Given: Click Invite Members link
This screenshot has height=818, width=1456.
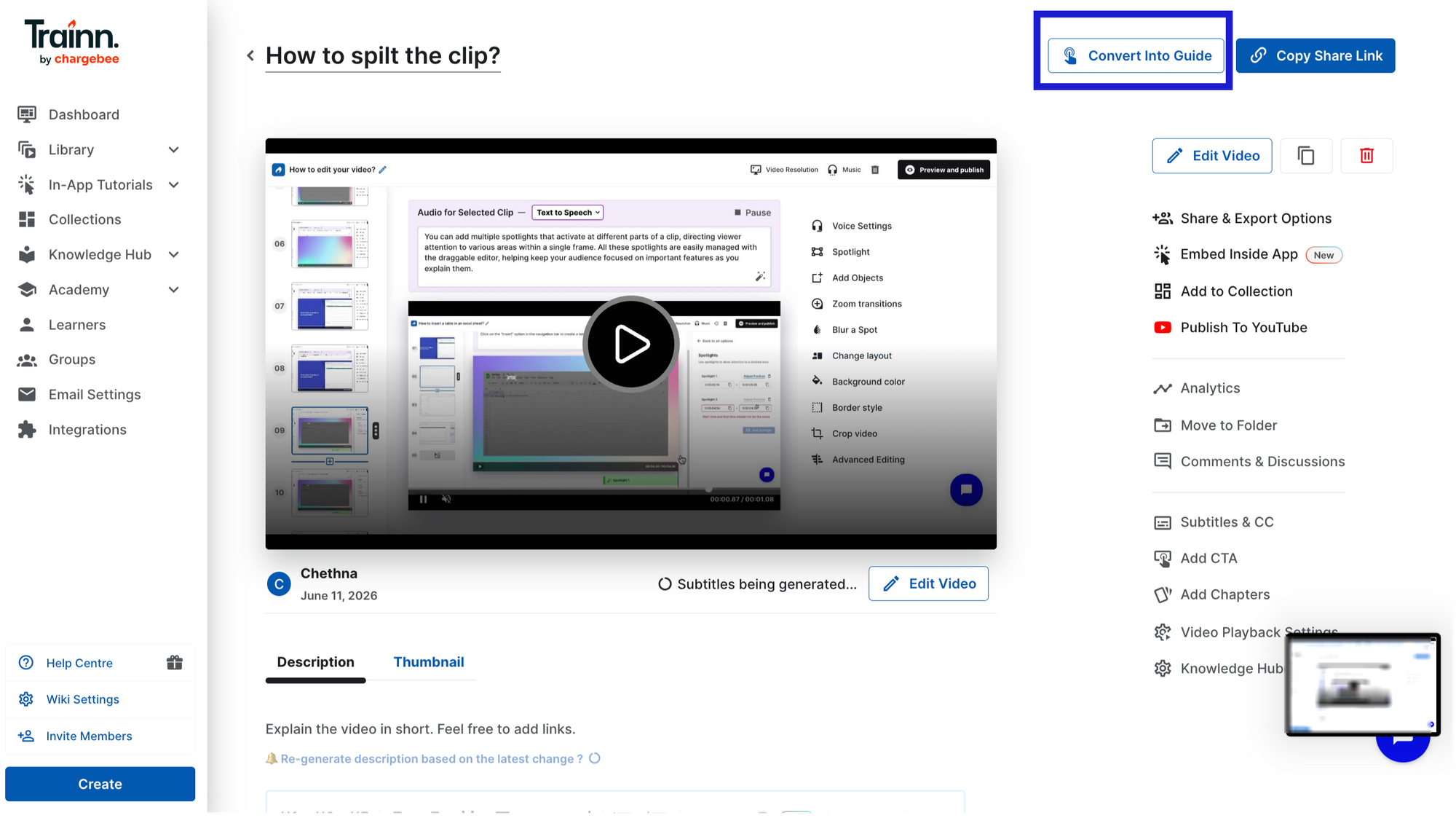Looking at the screenshot, I should click(89, 736).
